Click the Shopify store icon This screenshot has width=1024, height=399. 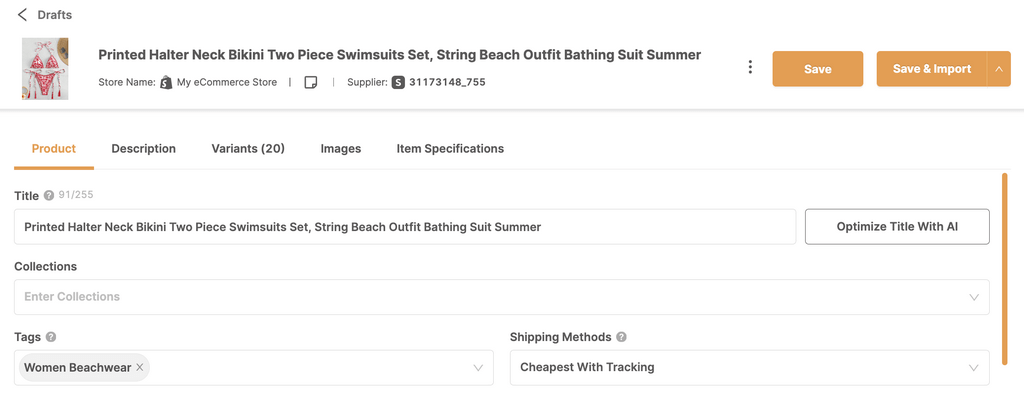pyautogui.click(x=166, y=82)
